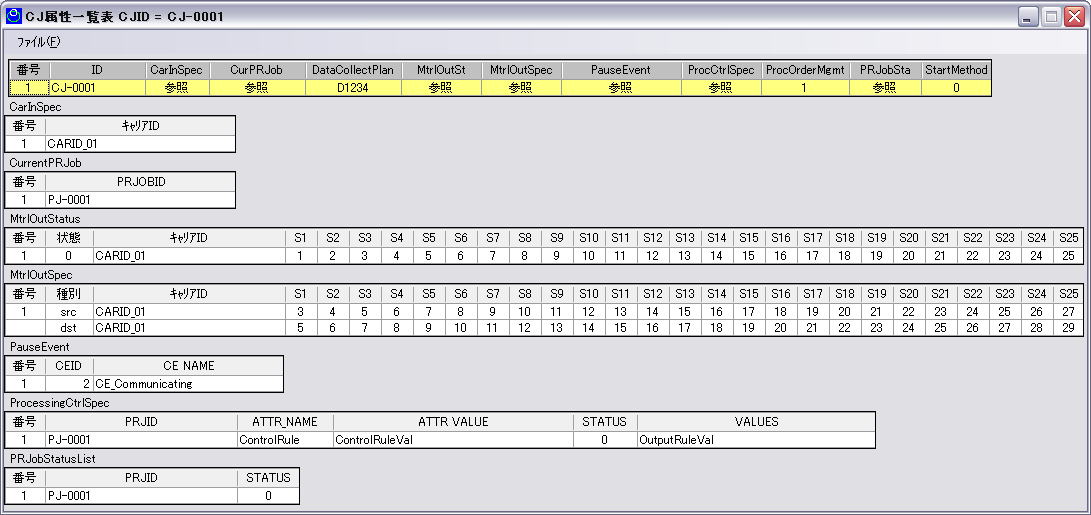Select the CE_Communicating event name cell

[188, 383]
